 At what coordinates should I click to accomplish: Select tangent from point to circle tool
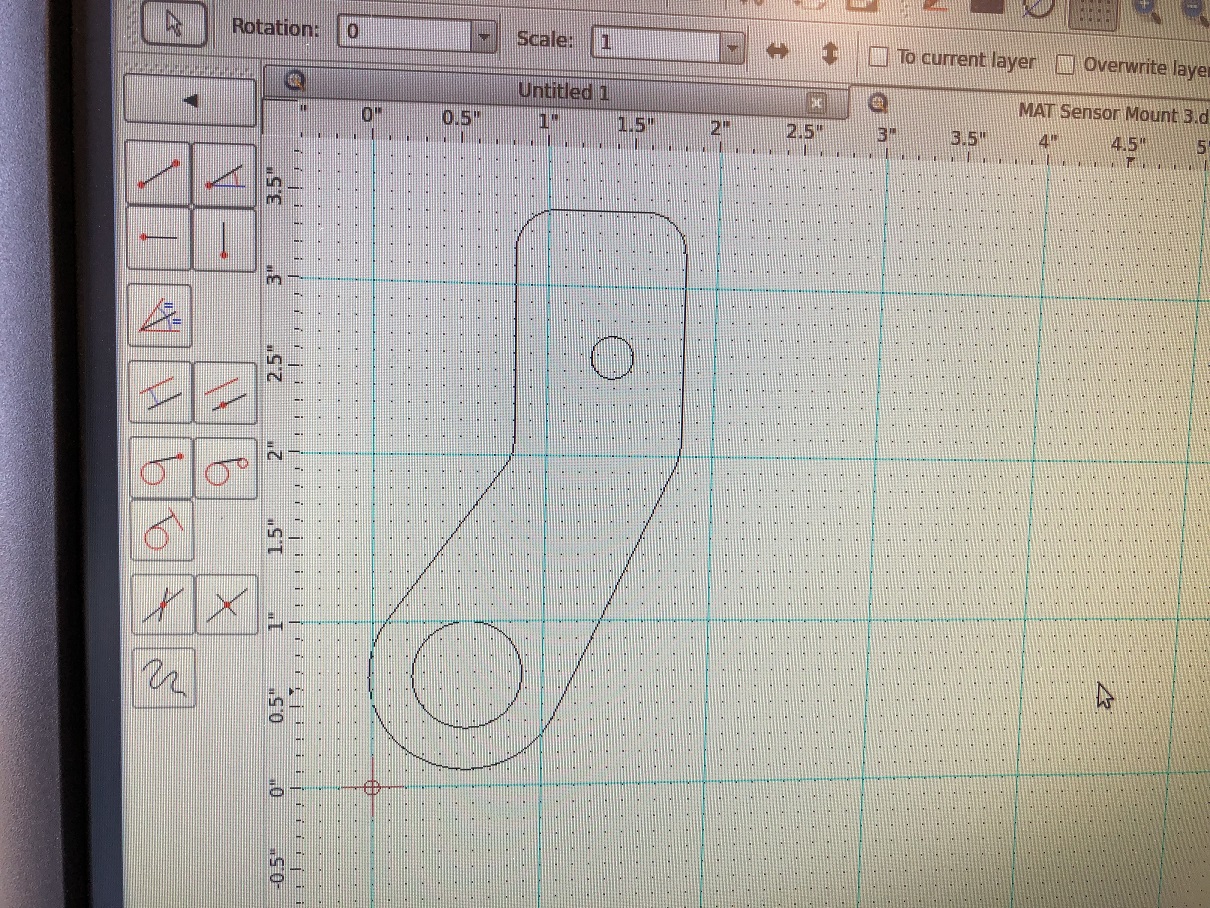pos(160,467)
